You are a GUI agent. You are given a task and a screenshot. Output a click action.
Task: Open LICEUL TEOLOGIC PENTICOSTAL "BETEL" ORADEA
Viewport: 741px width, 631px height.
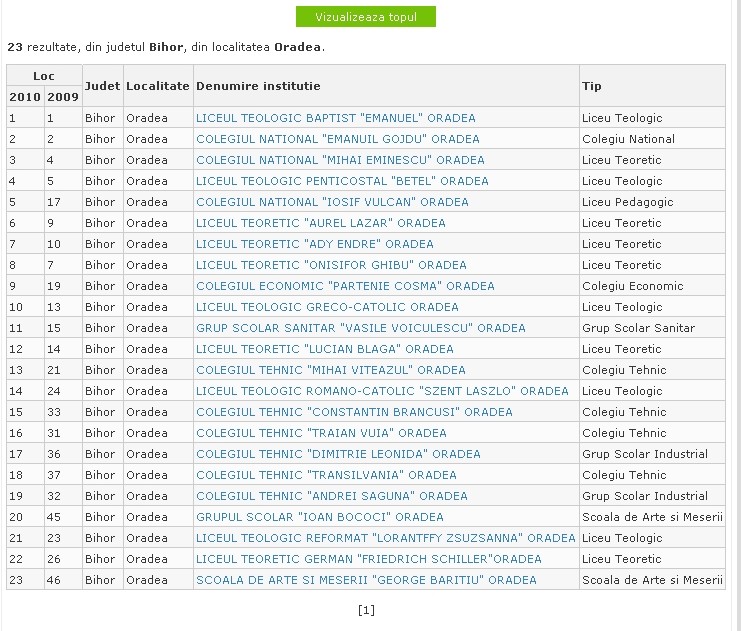click(x=342, y=181)
